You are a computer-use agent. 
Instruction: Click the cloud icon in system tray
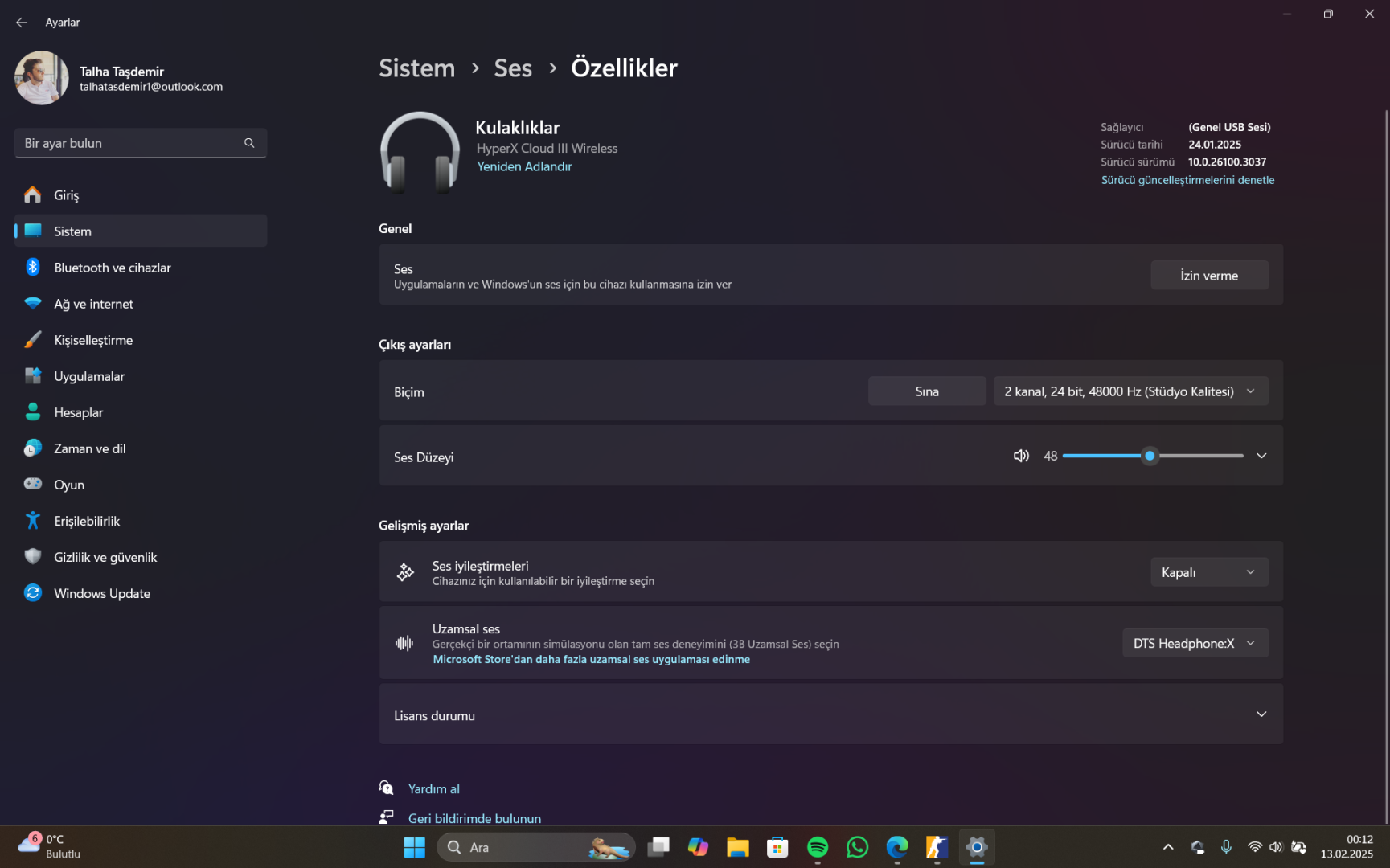tap(1198, 847)
